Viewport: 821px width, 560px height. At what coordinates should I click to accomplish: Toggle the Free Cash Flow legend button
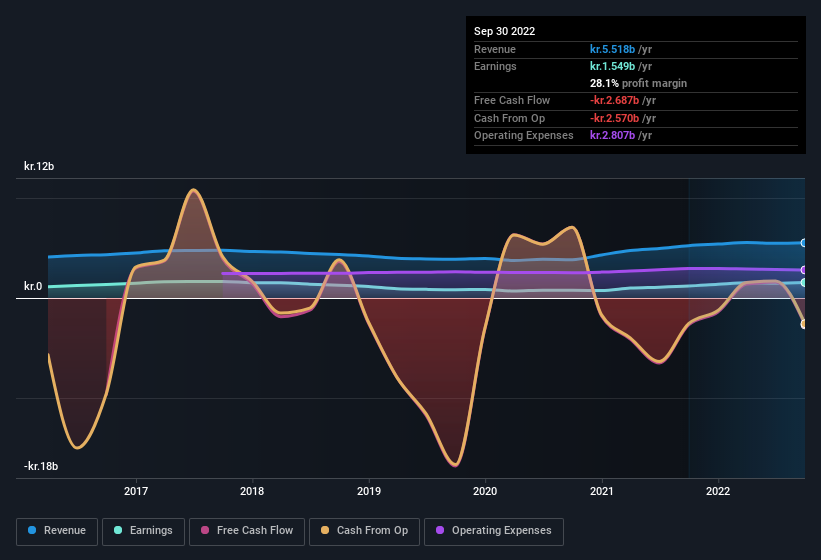coord(247,531)
